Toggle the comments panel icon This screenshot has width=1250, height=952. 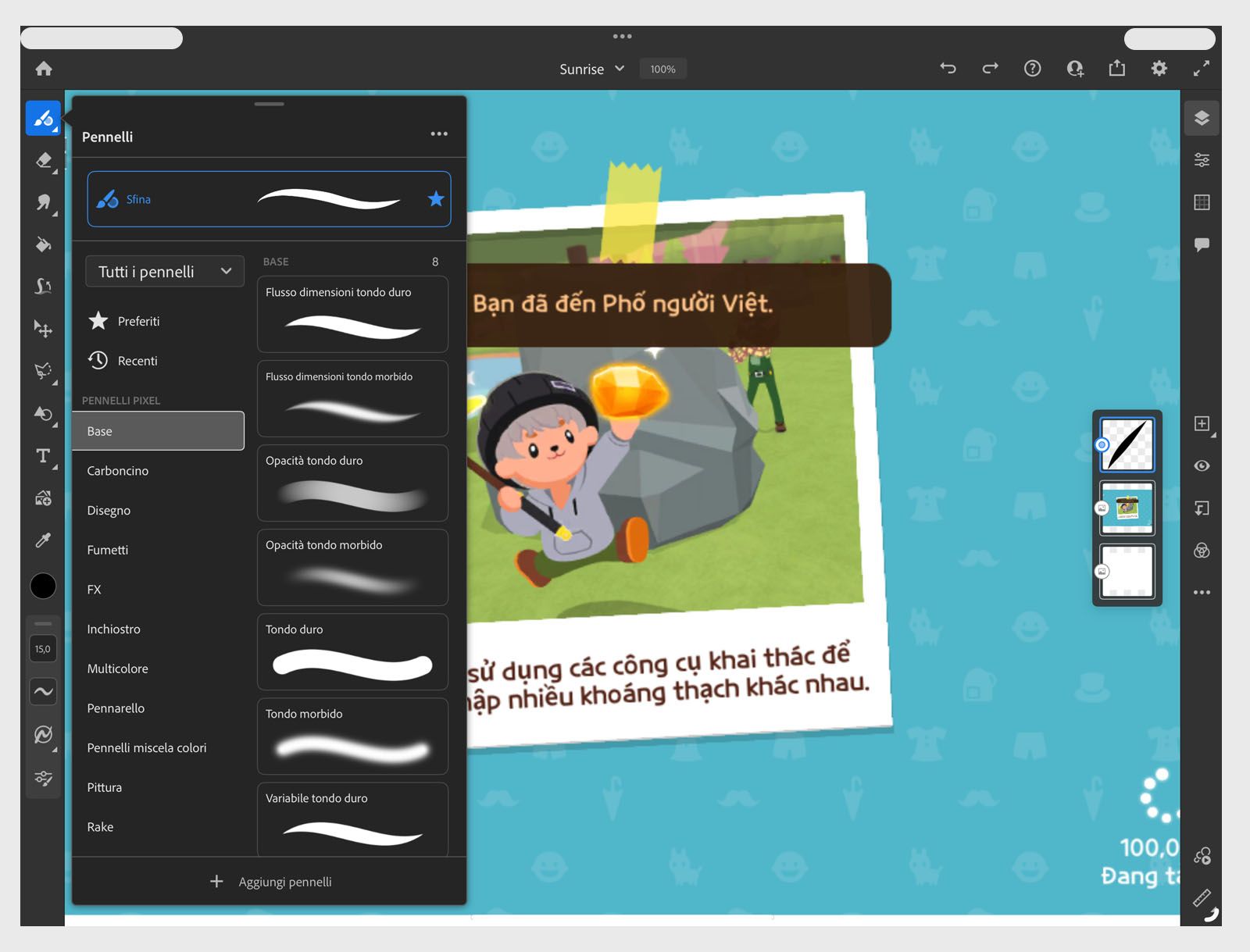(1202, 244)
